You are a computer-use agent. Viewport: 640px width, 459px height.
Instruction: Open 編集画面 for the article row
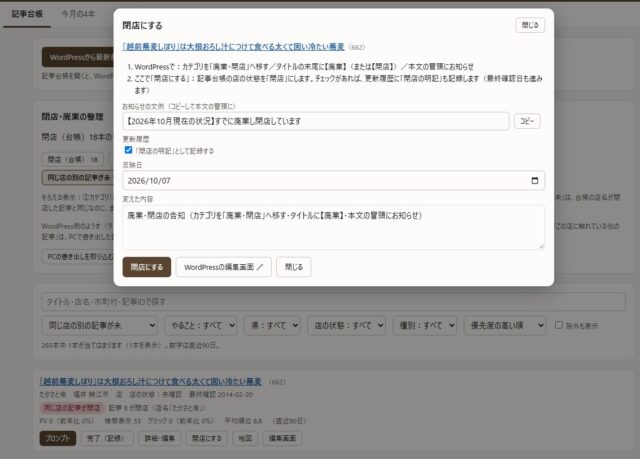(282, 438)
